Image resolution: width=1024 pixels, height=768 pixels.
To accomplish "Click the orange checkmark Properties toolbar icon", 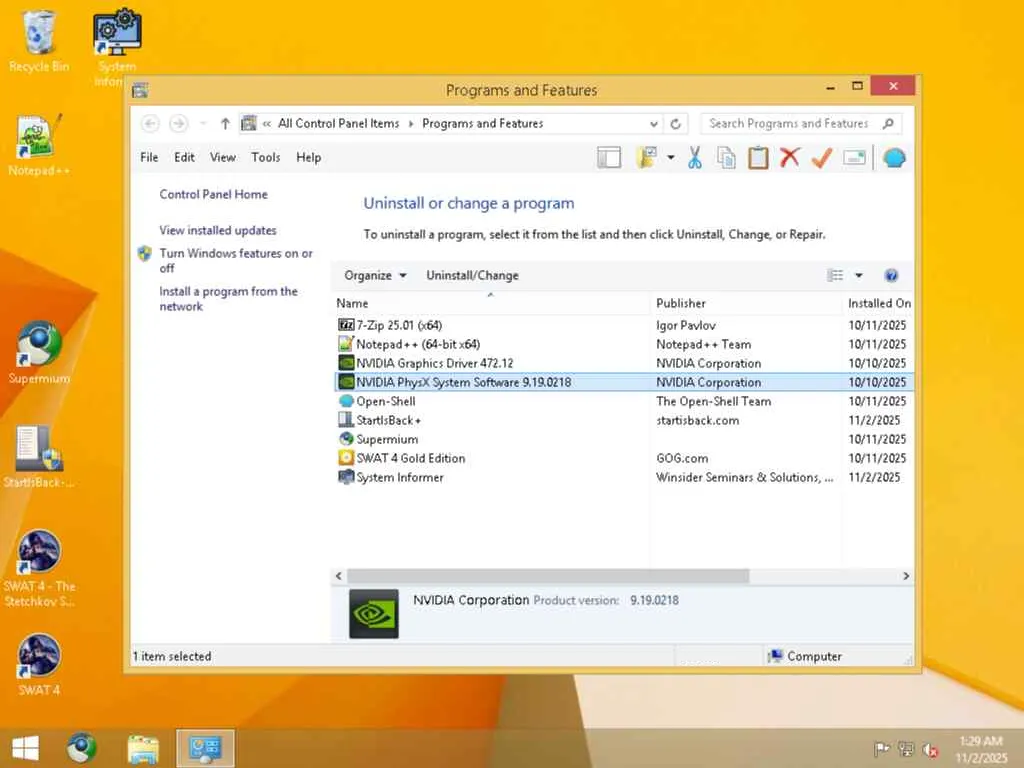I will pos(822,157).
